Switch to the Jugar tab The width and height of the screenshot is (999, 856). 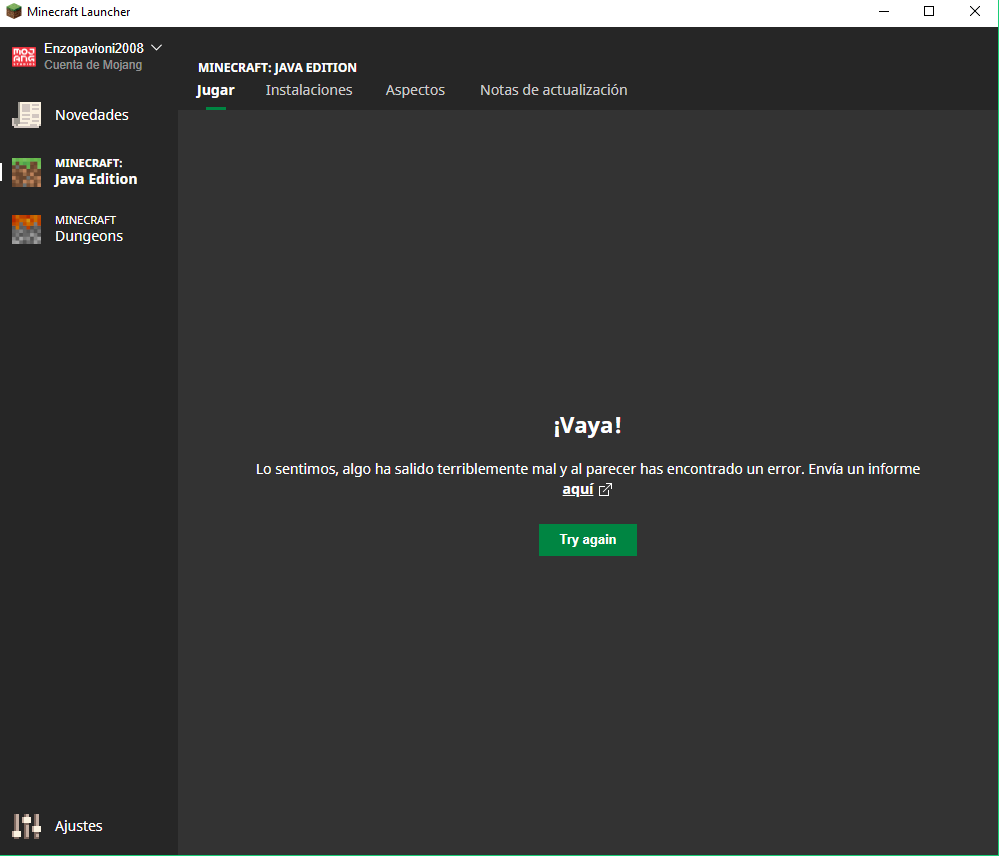215,90
